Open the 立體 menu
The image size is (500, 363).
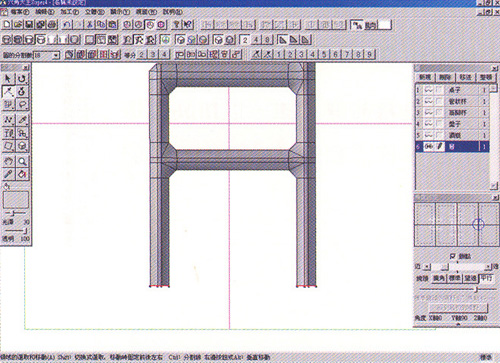click(94, 12)
